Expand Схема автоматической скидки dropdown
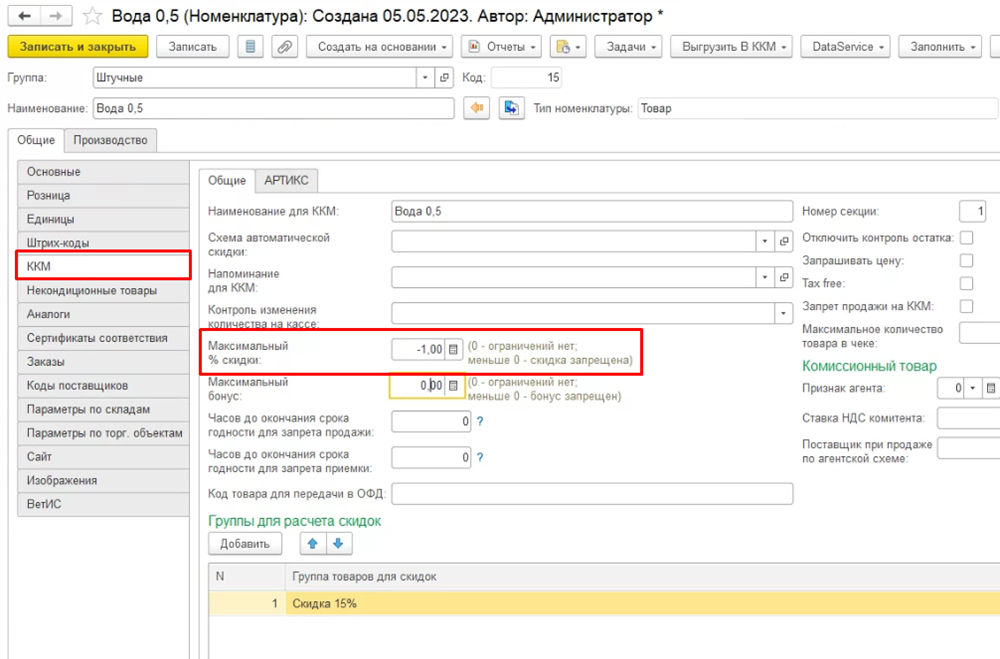The width and height of the screenshot is (1000, 659). (x=764, y=241)
